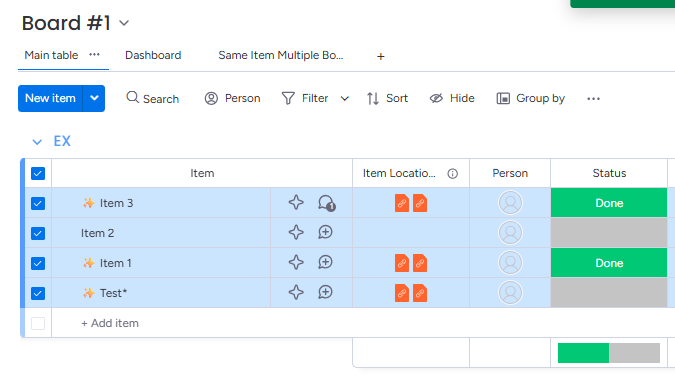
Task: Open second orange link file in Test* row
Action: (420, 293)
